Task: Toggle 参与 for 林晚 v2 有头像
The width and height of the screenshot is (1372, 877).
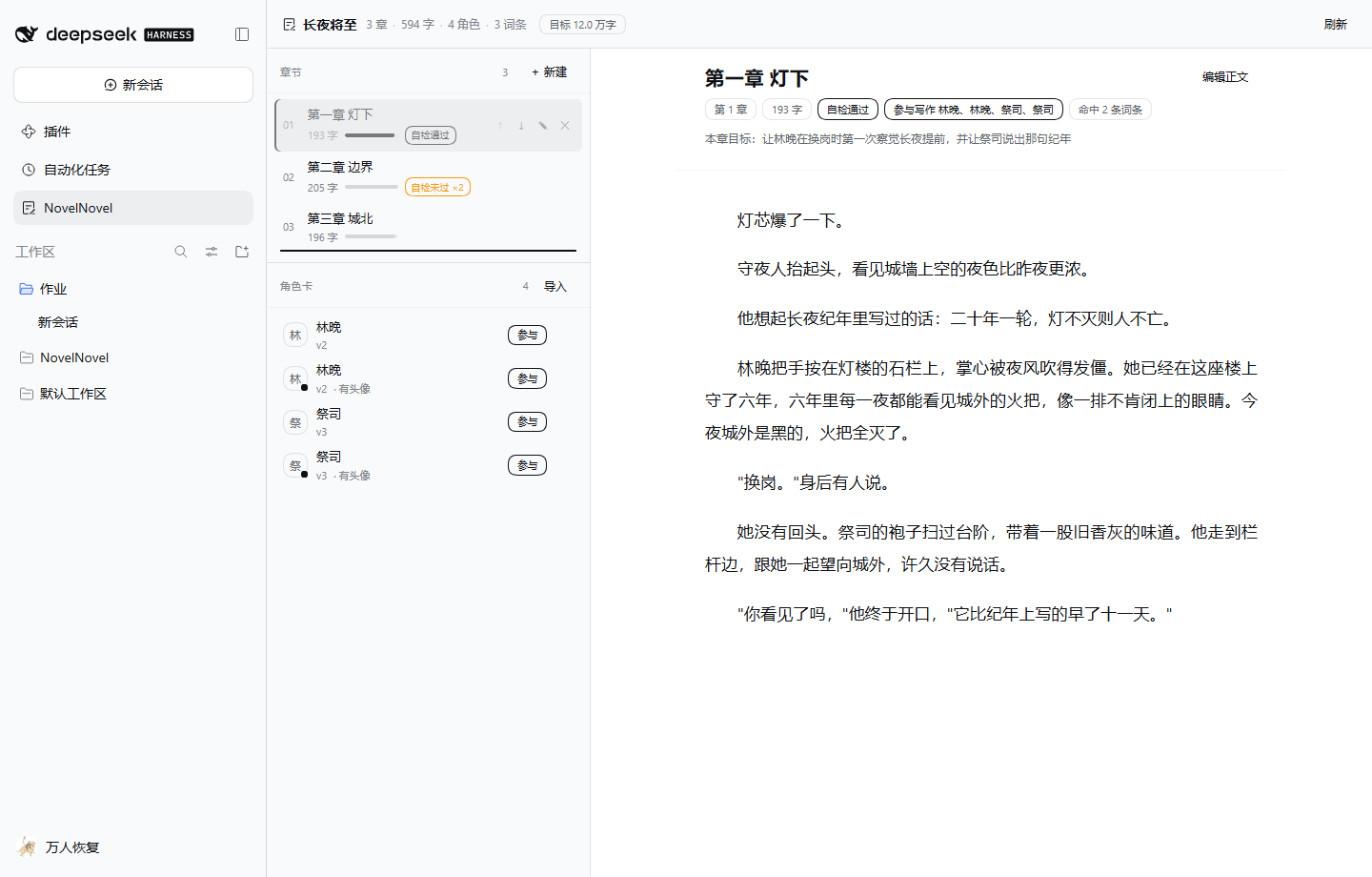Action: 527,378
